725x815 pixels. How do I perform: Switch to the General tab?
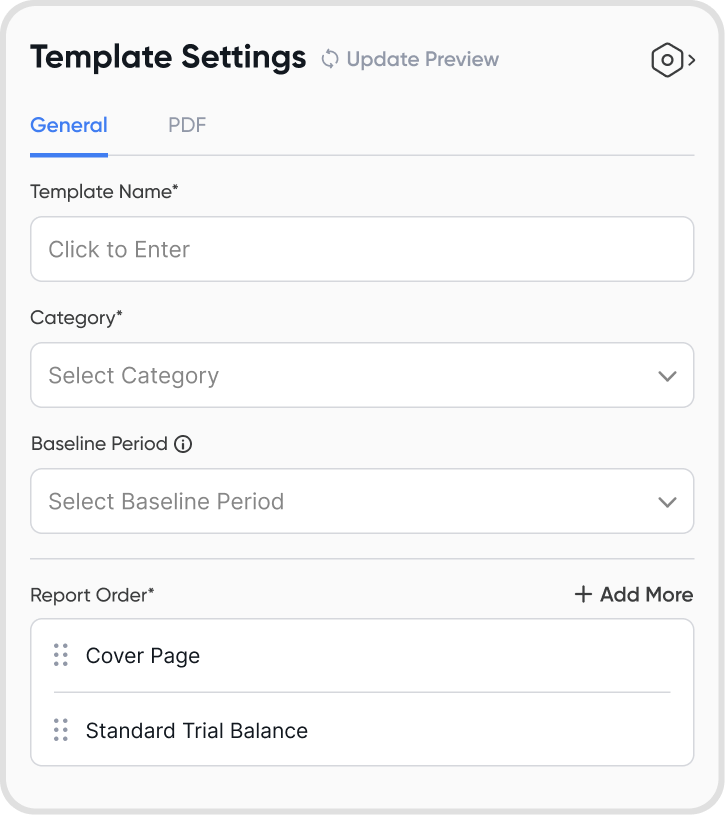coord(69,125)
